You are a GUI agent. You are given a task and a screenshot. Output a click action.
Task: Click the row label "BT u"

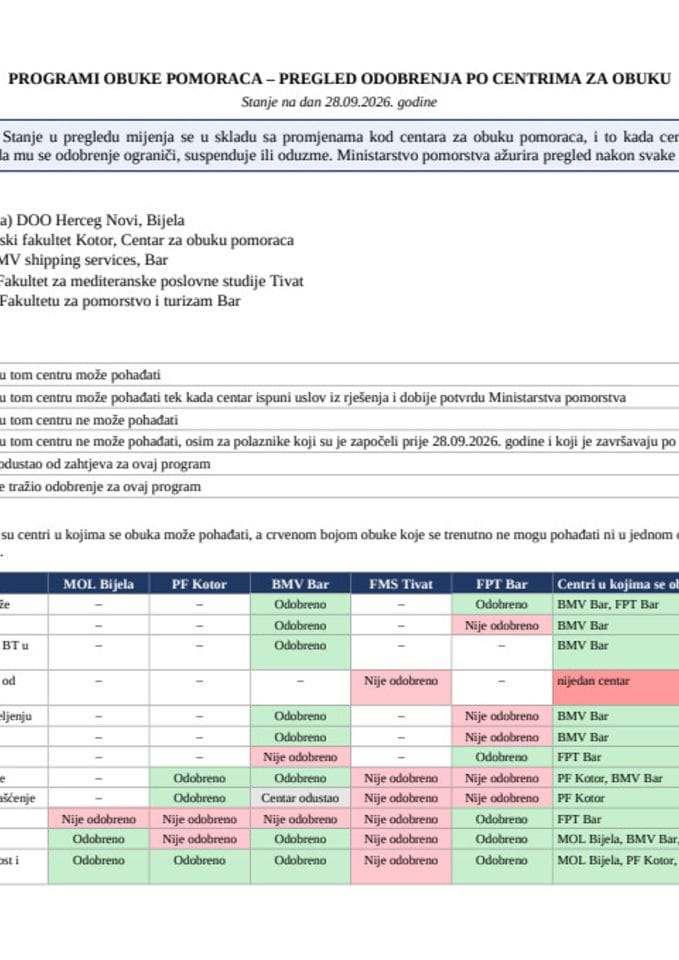(15, 645)
